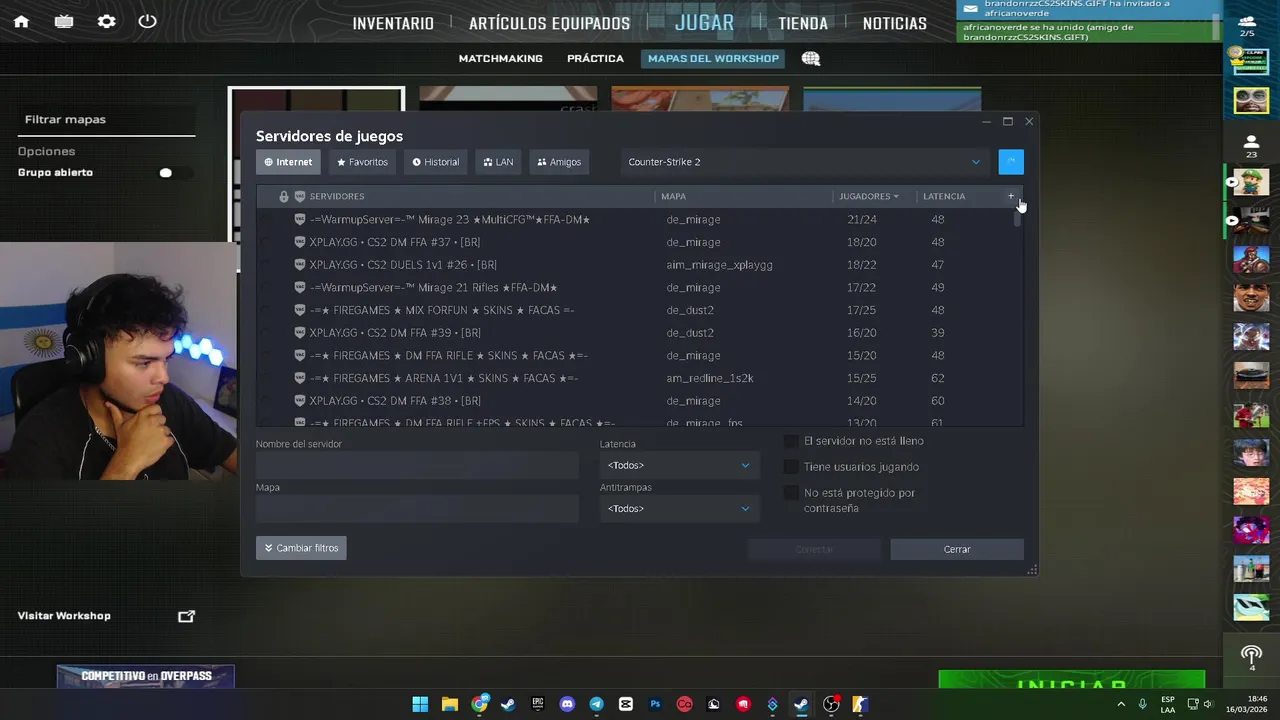Image resolution: width=1280 pixels, height=720 pixels.
Task: Click the Filtrar mapas field
Action: 107,119
